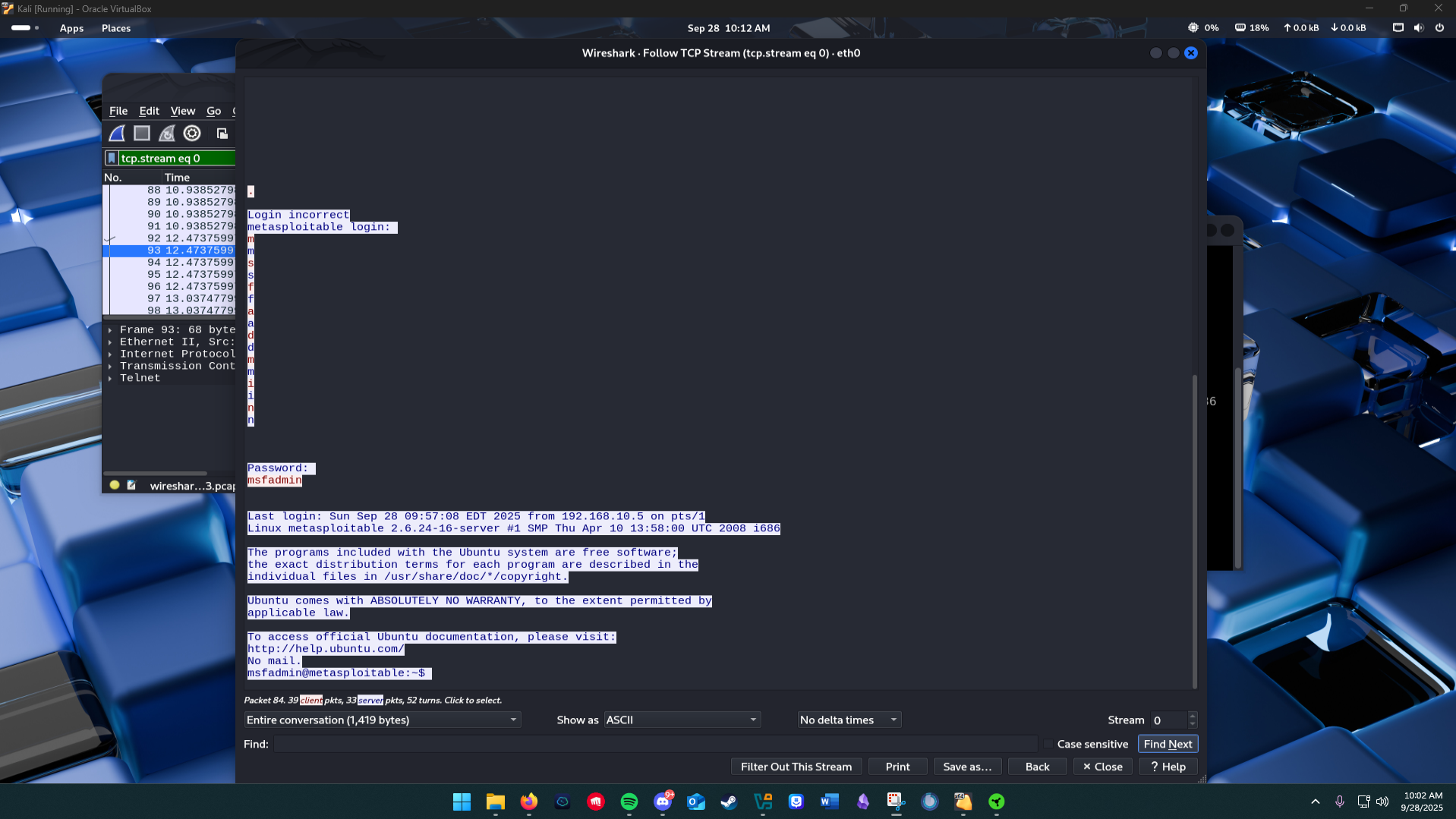Image resolution: width=1456 pixels, height=819 pixels.
Task: Open File Explorer from taskbar
Action: [x=496, y=802]
